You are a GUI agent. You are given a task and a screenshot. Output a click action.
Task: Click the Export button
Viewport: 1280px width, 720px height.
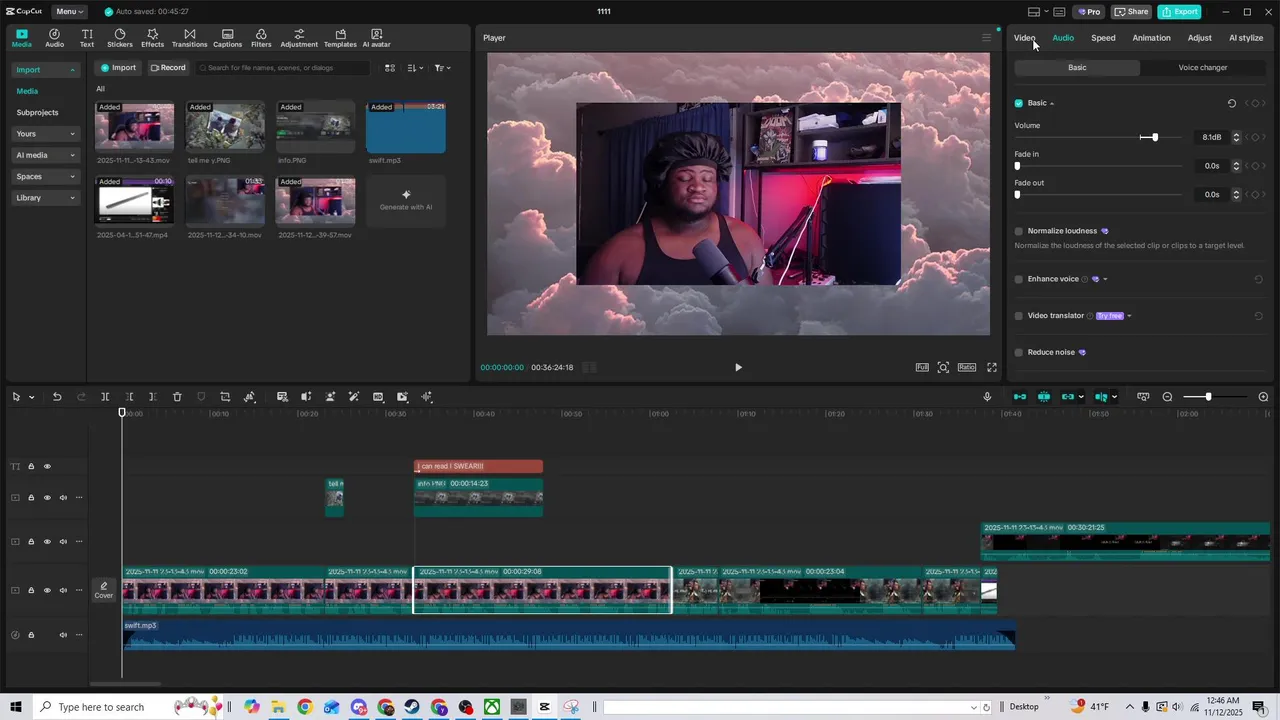pos(1179,12)
